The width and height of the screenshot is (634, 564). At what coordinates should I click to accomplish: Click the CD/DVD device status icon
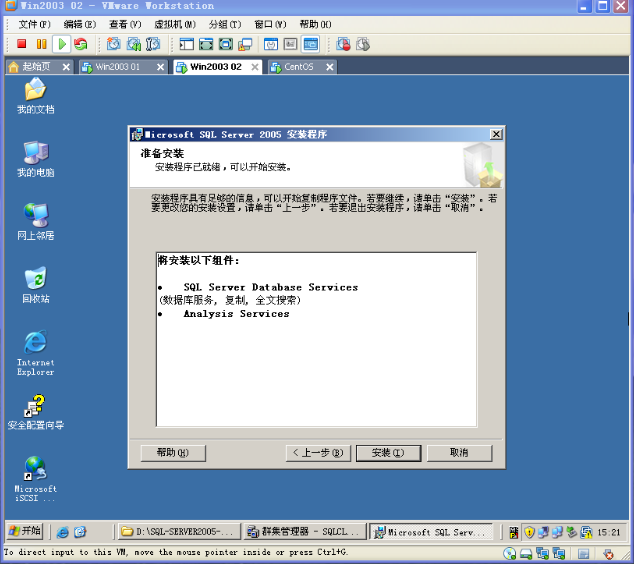pyautogui.click(x=510, y=553)
